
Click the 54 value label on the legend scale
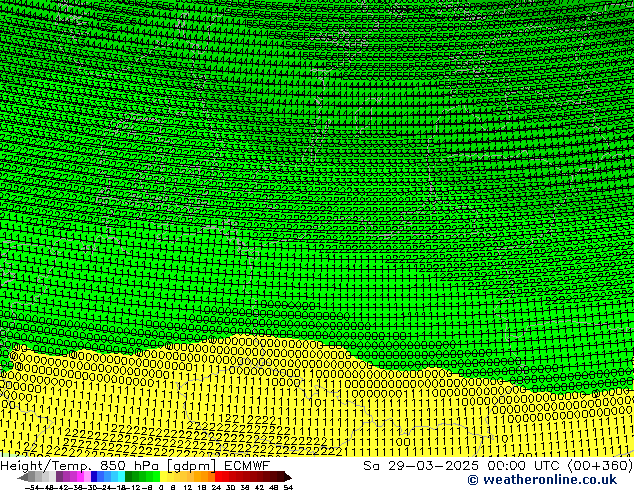[287, 487]
